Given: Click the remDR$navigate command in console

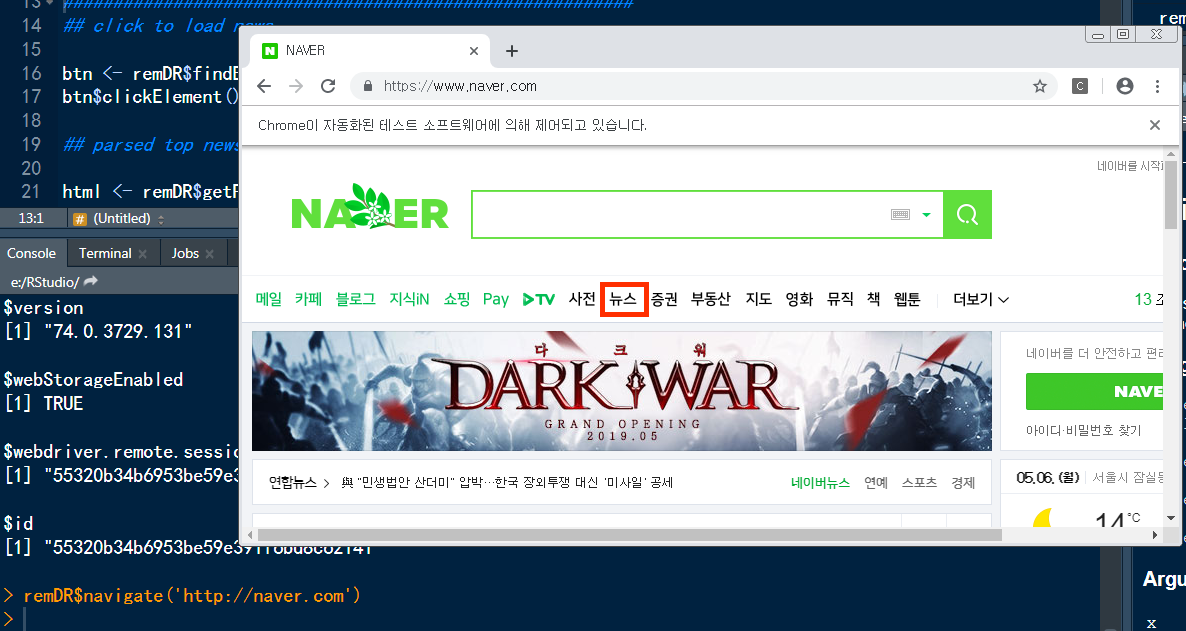Looking at the screenshot, I should [x=192, y=595].
